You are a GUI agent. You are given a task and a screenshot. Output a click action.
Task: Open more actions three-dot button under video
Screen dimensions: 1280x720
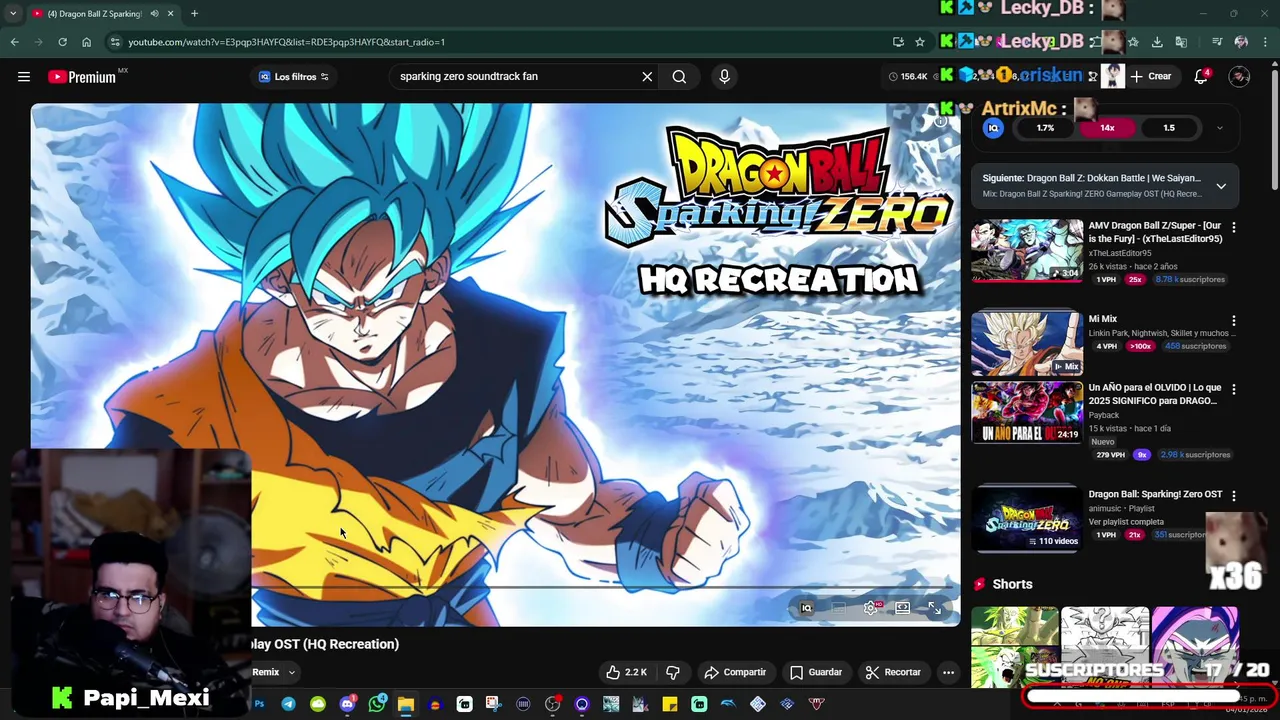[x=948, y=672]
